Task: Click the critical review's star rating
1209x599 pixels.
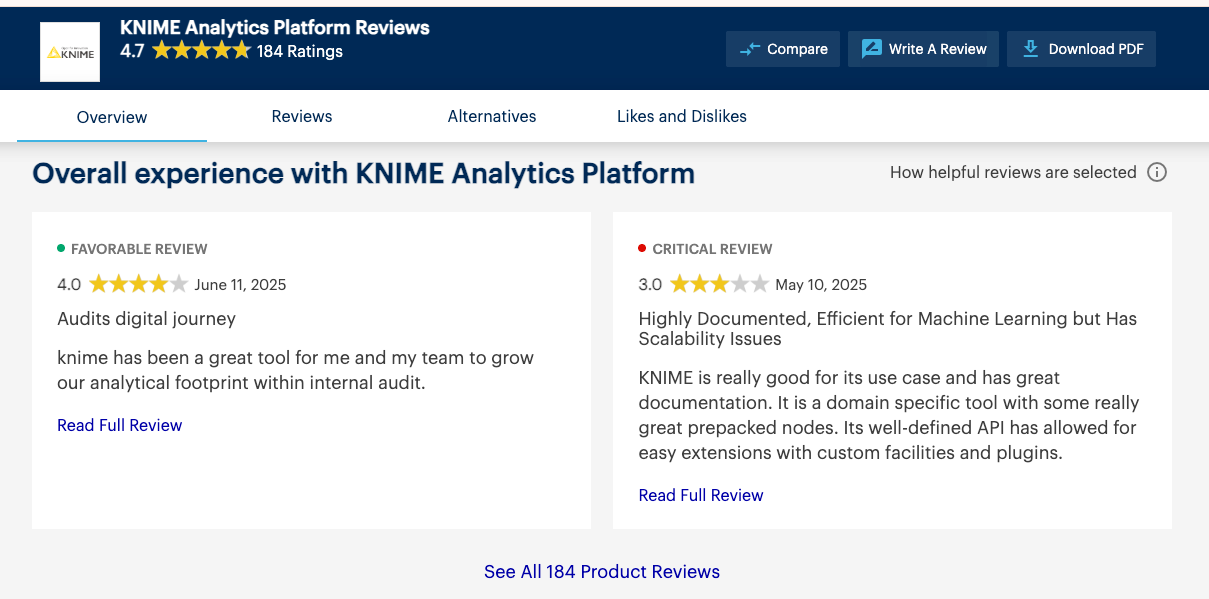Action: (x=719, y=284)
